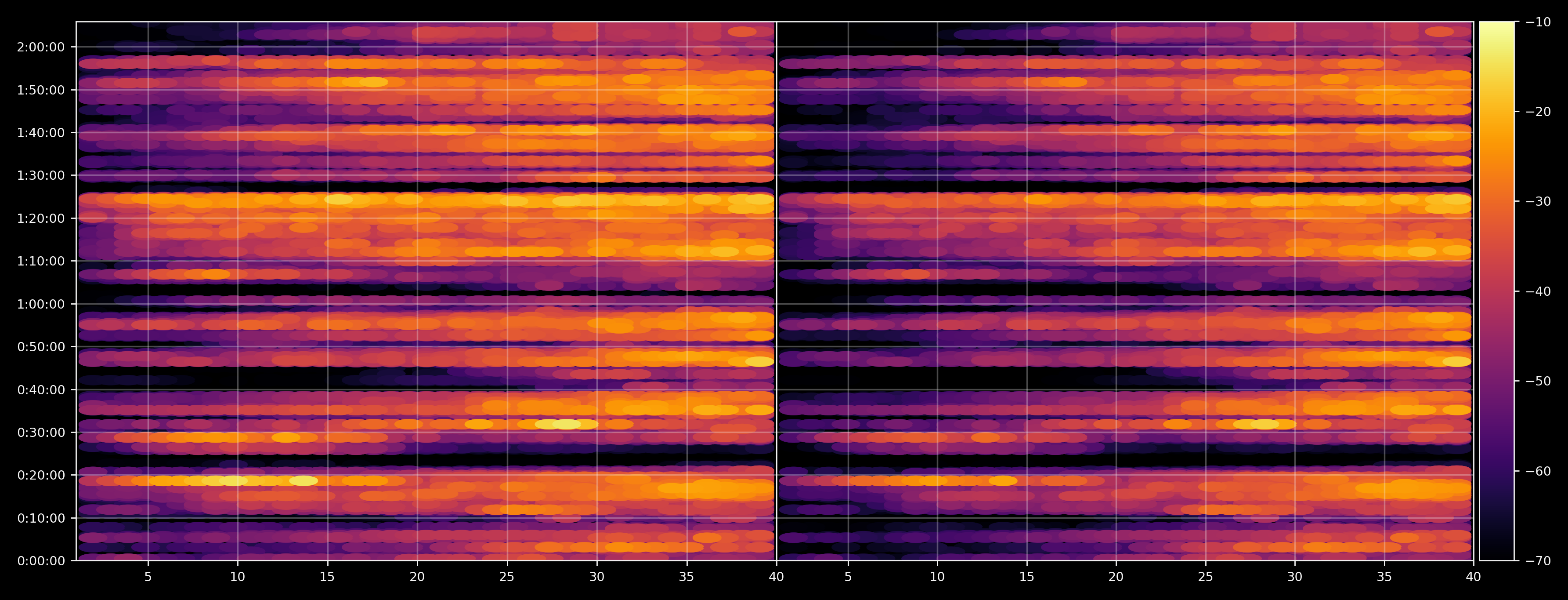Click x-axis label 40 between the two heatmaps
The width and height of the screenshot is (1568, 600).
[776, 577]
